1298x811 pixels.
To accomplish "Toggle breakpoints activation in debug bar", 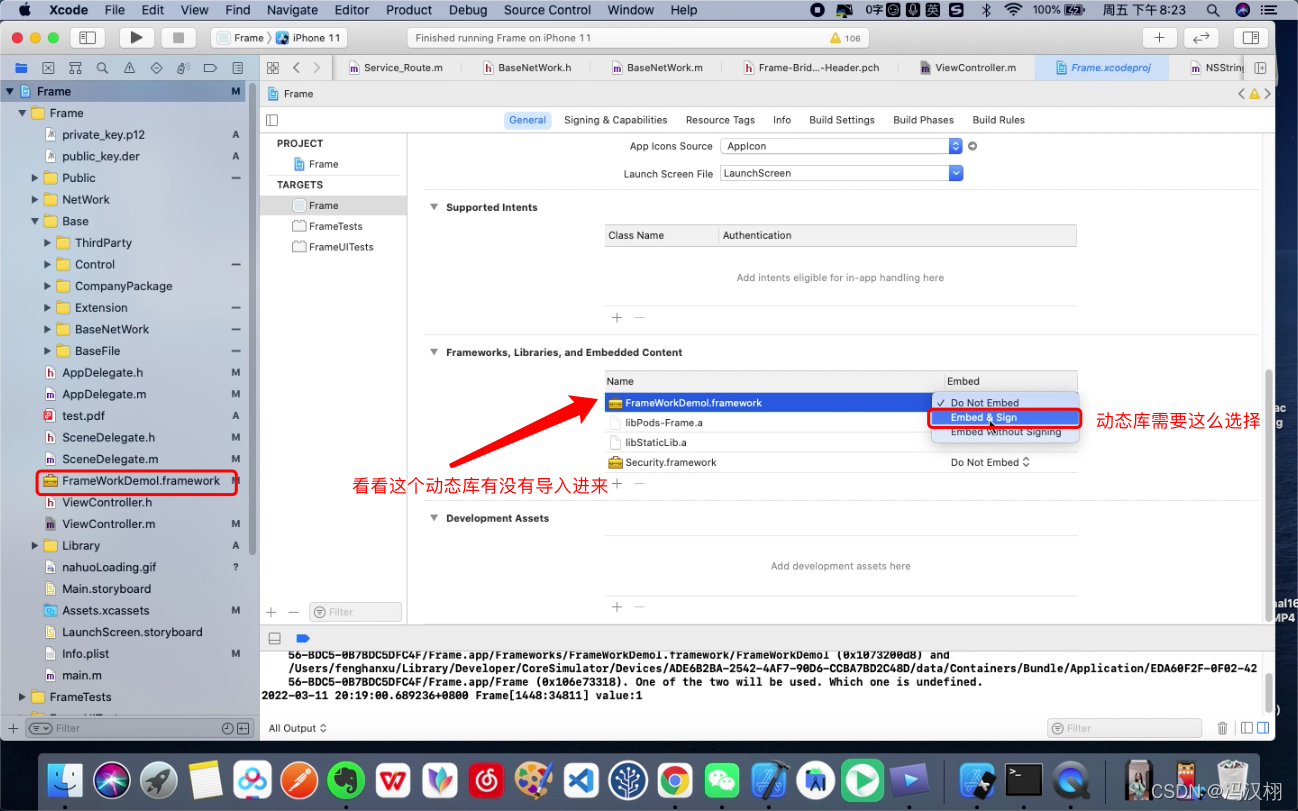I will [x=303, y=638].
